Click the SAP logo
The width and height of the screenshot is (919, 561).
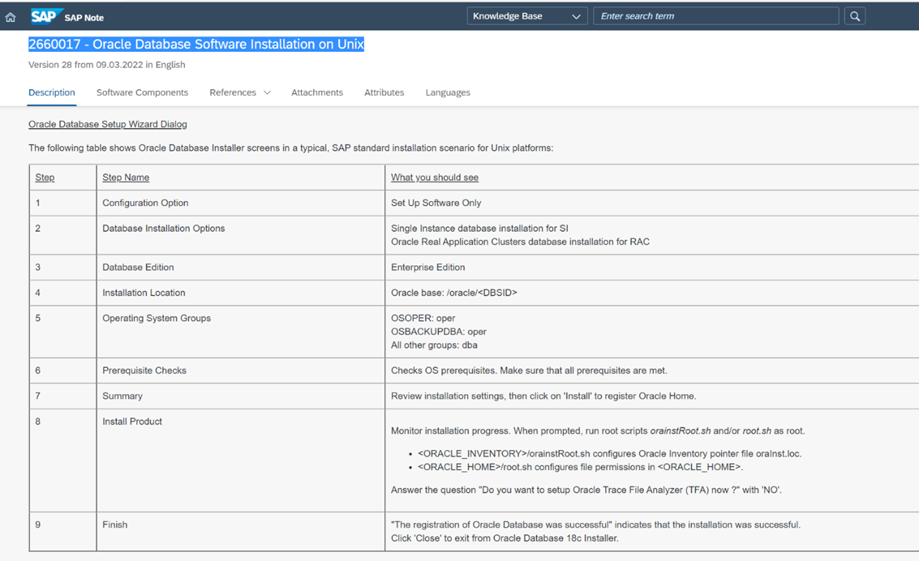(x=45, y=16)
